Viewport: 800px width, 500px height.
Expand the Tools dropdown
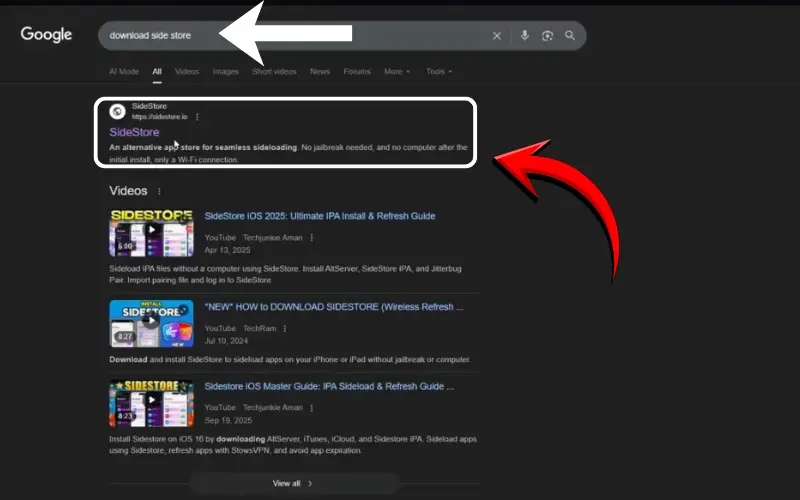tap(438, 72)
